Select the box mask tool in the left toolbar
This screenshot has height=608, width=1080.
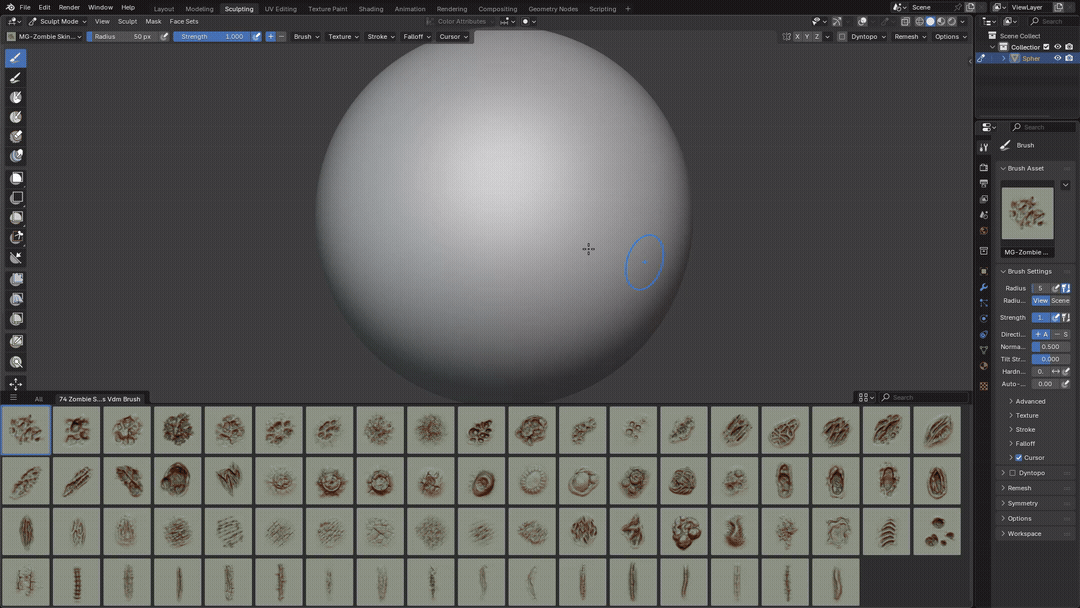pos(15,178)
